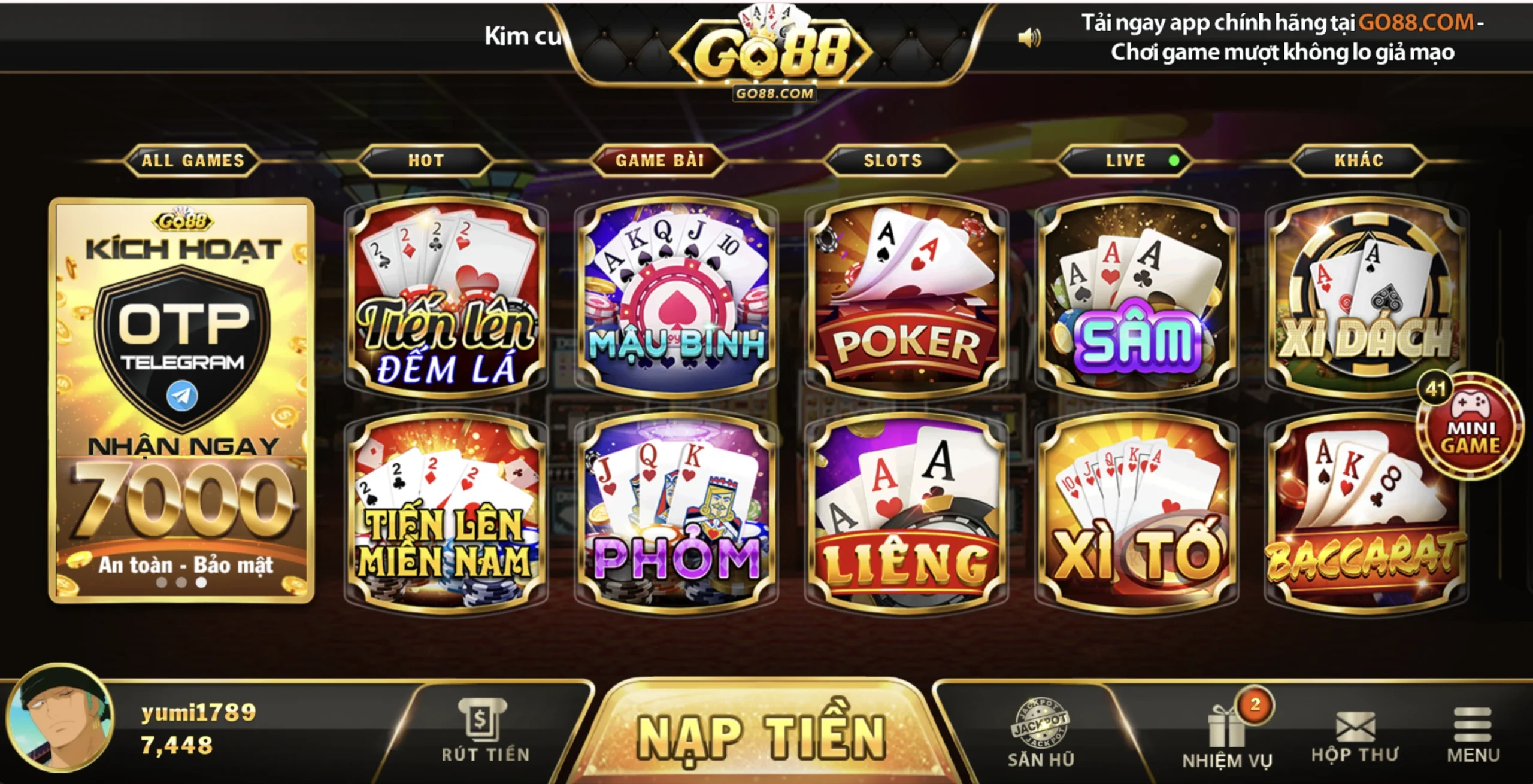Click the OTP Telegram promotion banner

181,400
